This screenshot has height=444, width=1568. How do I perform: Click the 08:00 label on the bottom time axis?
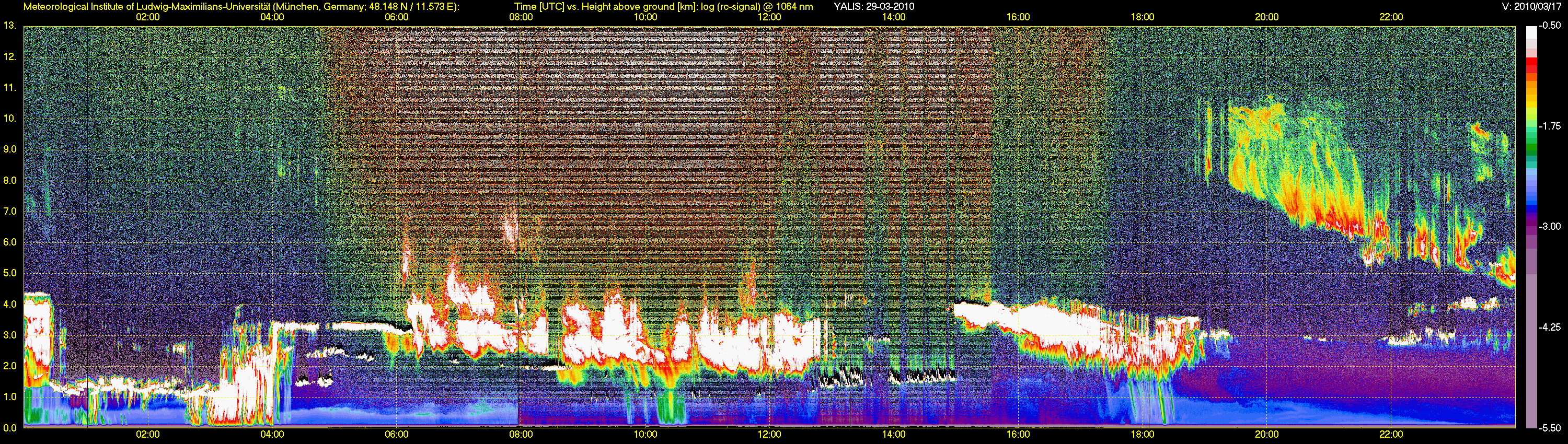[521, 434]
